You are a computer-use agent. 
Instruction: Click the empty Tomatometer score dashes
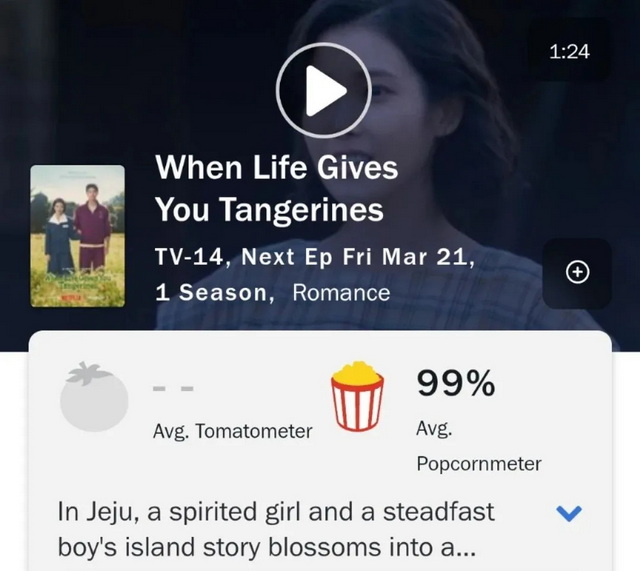point(173,389)
